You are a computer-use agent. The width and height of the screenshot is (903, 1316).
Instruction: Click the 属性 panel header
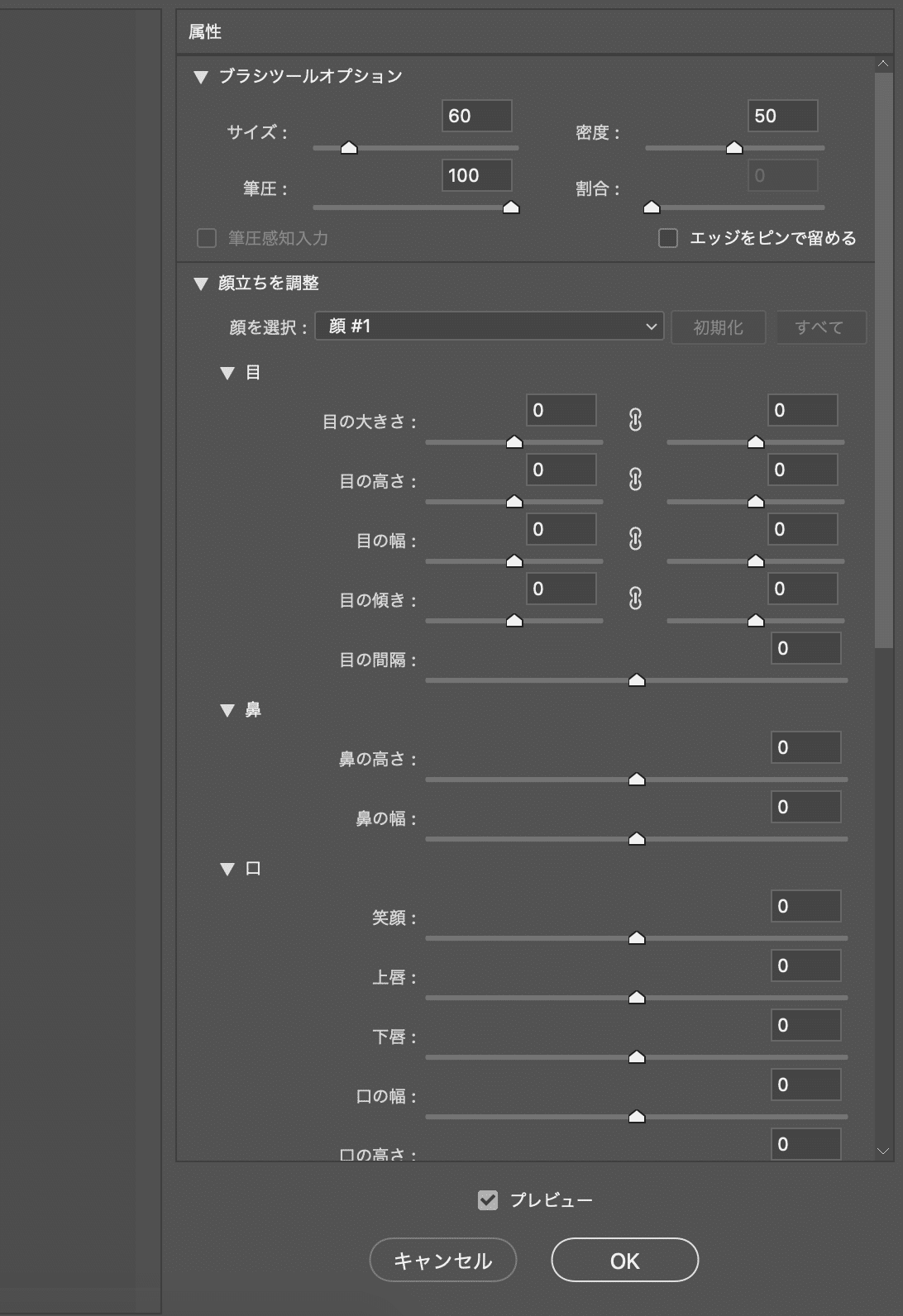534,32
